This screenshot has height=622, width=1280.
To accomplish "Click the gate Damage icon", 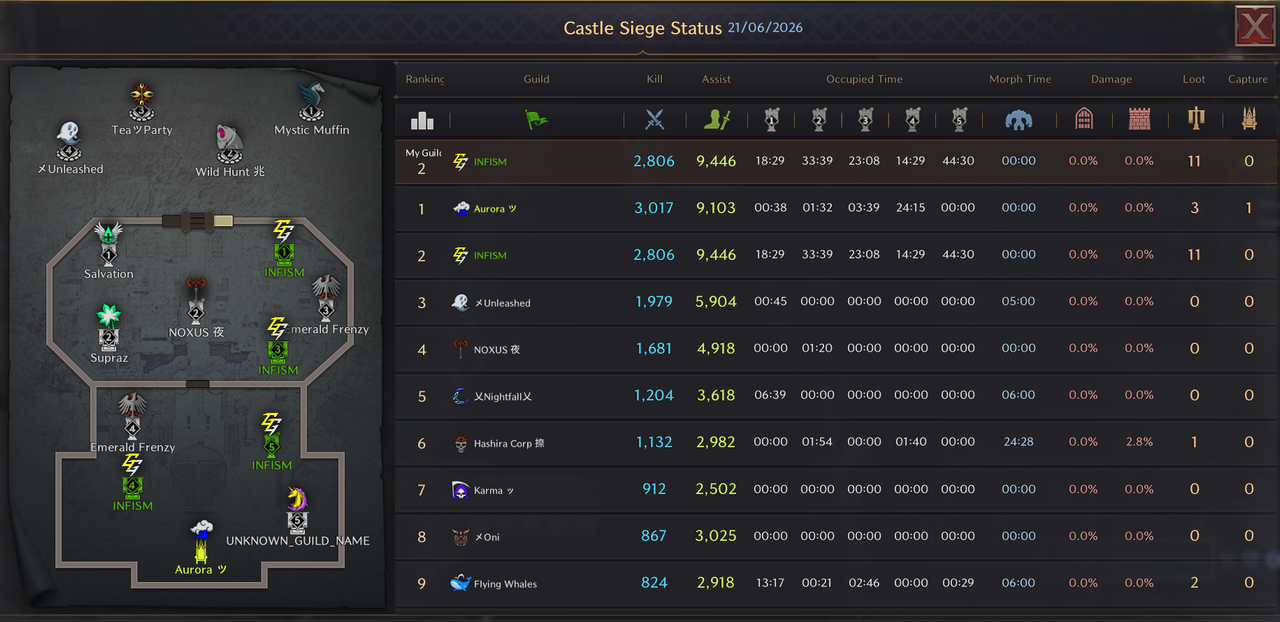I will coord(1083,120).
